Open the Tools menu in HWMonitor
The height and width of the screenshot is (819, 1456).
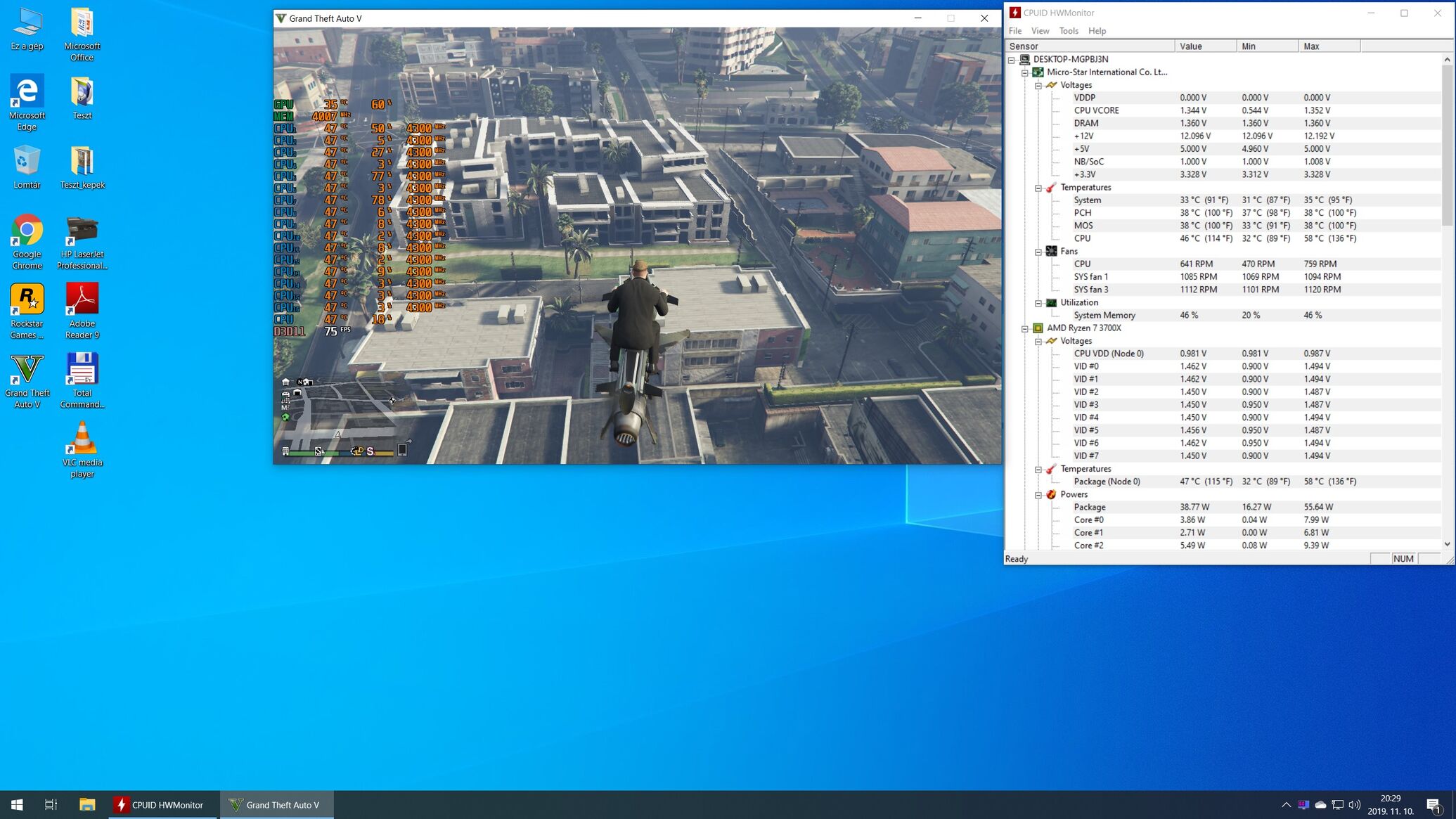pos(1069,31)
